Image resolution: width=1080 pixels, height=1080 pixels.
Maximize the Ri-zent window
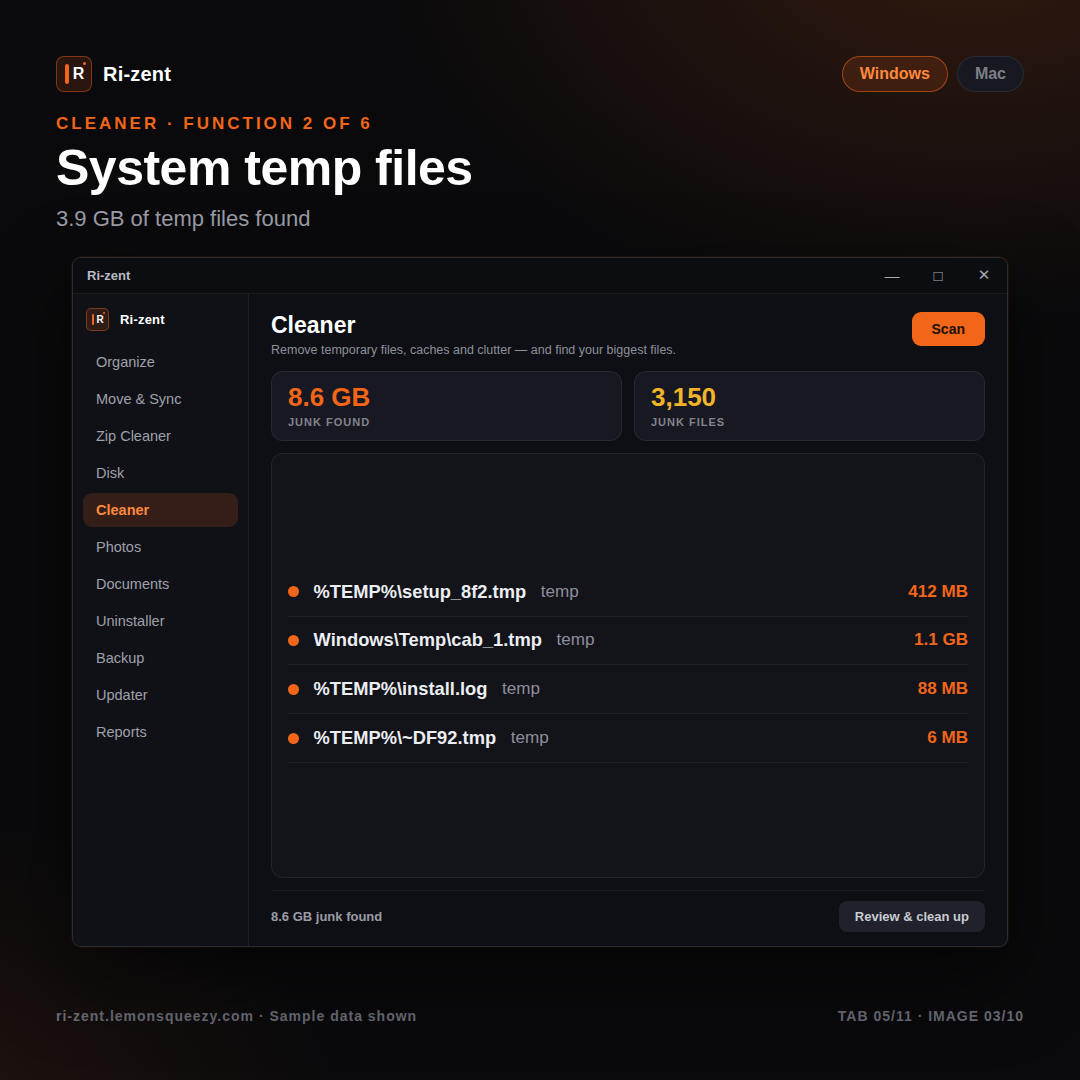click(x=937, y=276)
